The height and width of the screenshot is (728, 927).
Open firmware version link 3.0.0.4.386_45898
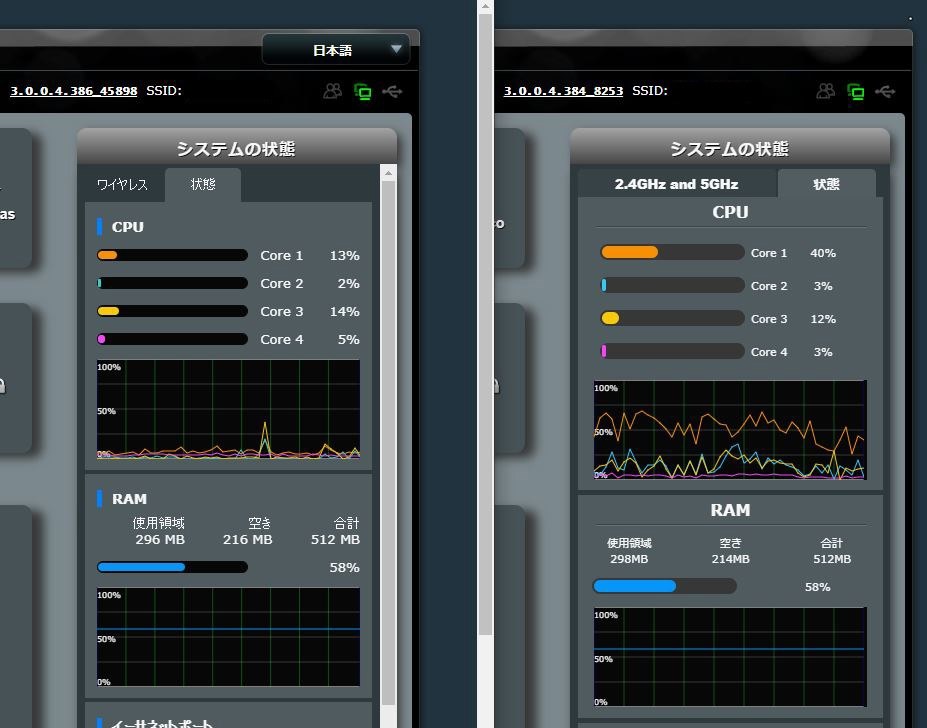click(x=74, y=91)
